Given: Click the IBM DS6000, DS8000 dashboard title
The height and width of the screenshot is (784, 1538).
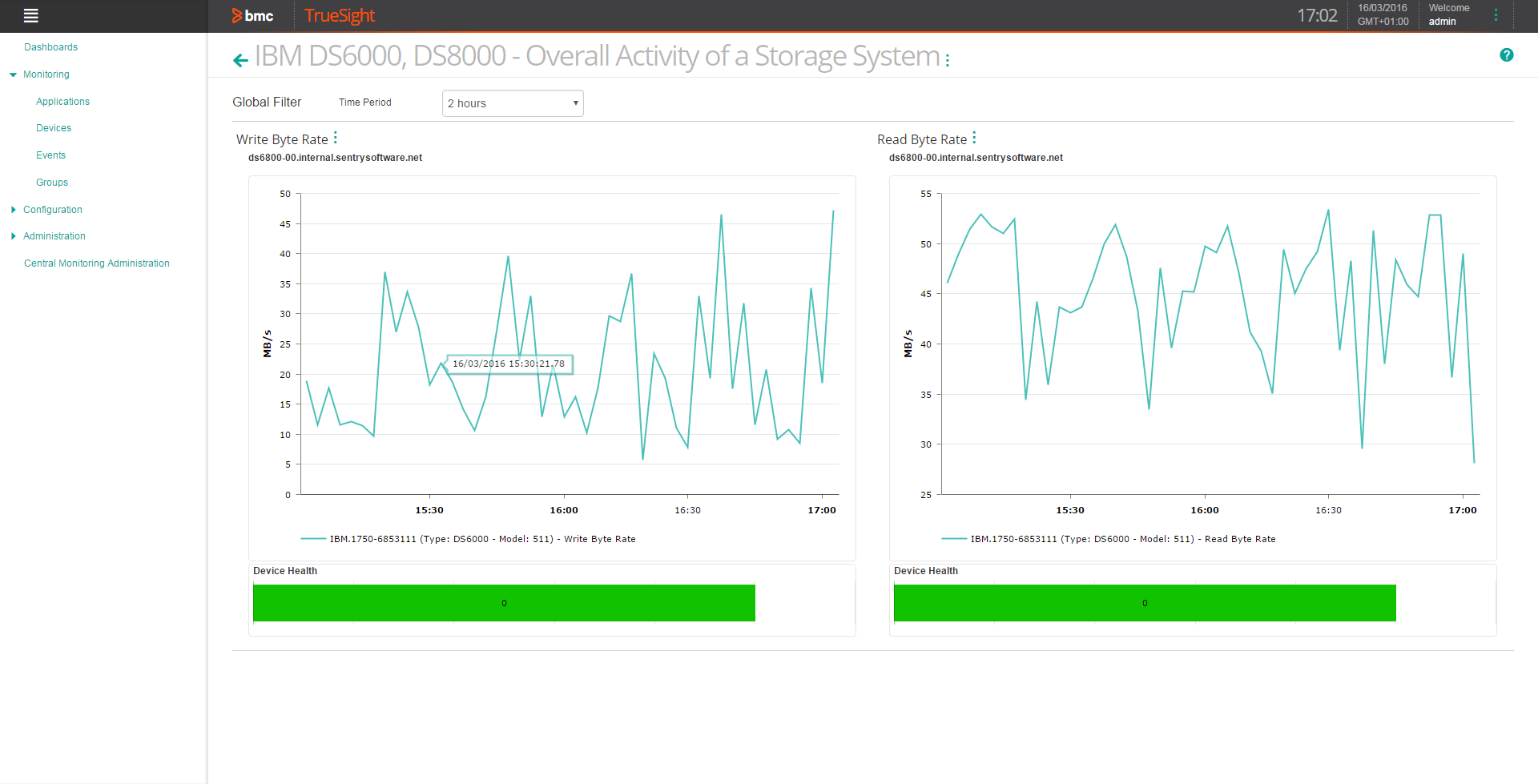Looking at the screenshot, I should [597, 56].
